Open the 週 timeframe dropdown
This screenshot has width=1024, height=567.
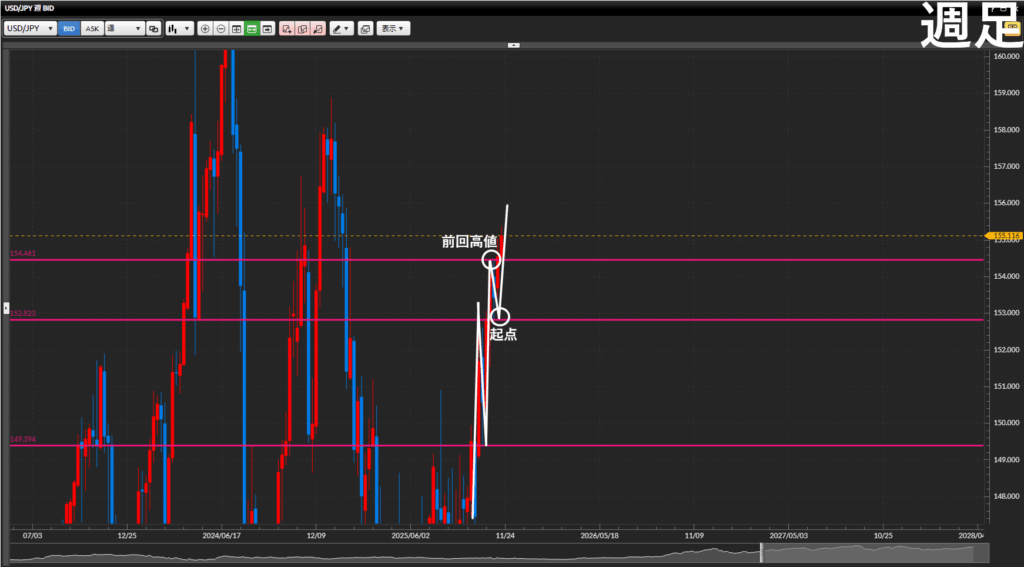pyautogui.click(x=123, y=29)
